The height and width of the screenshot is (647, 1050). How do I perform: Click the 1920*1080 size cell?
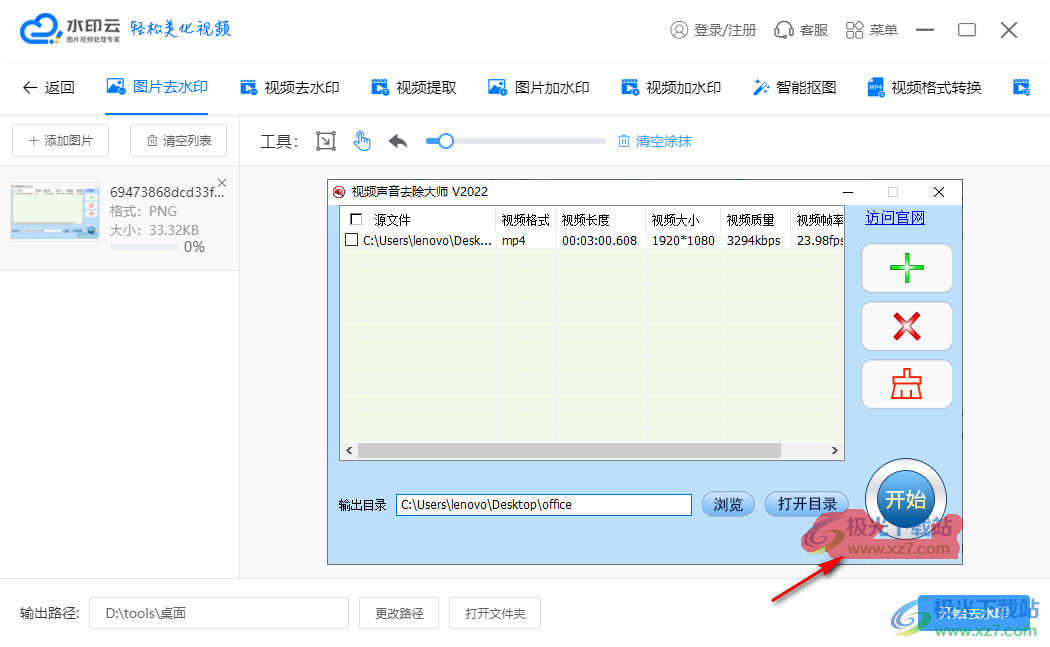683,240
